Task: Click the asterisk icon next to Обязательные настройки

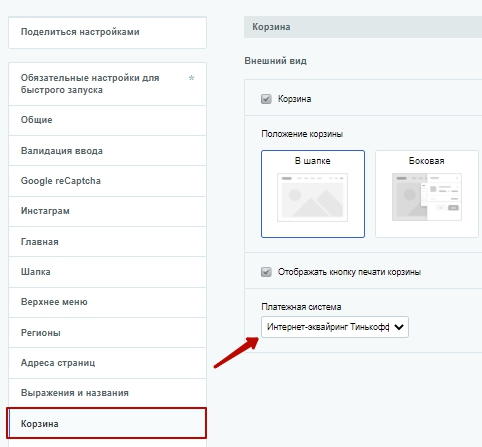Action: [191, 78]
